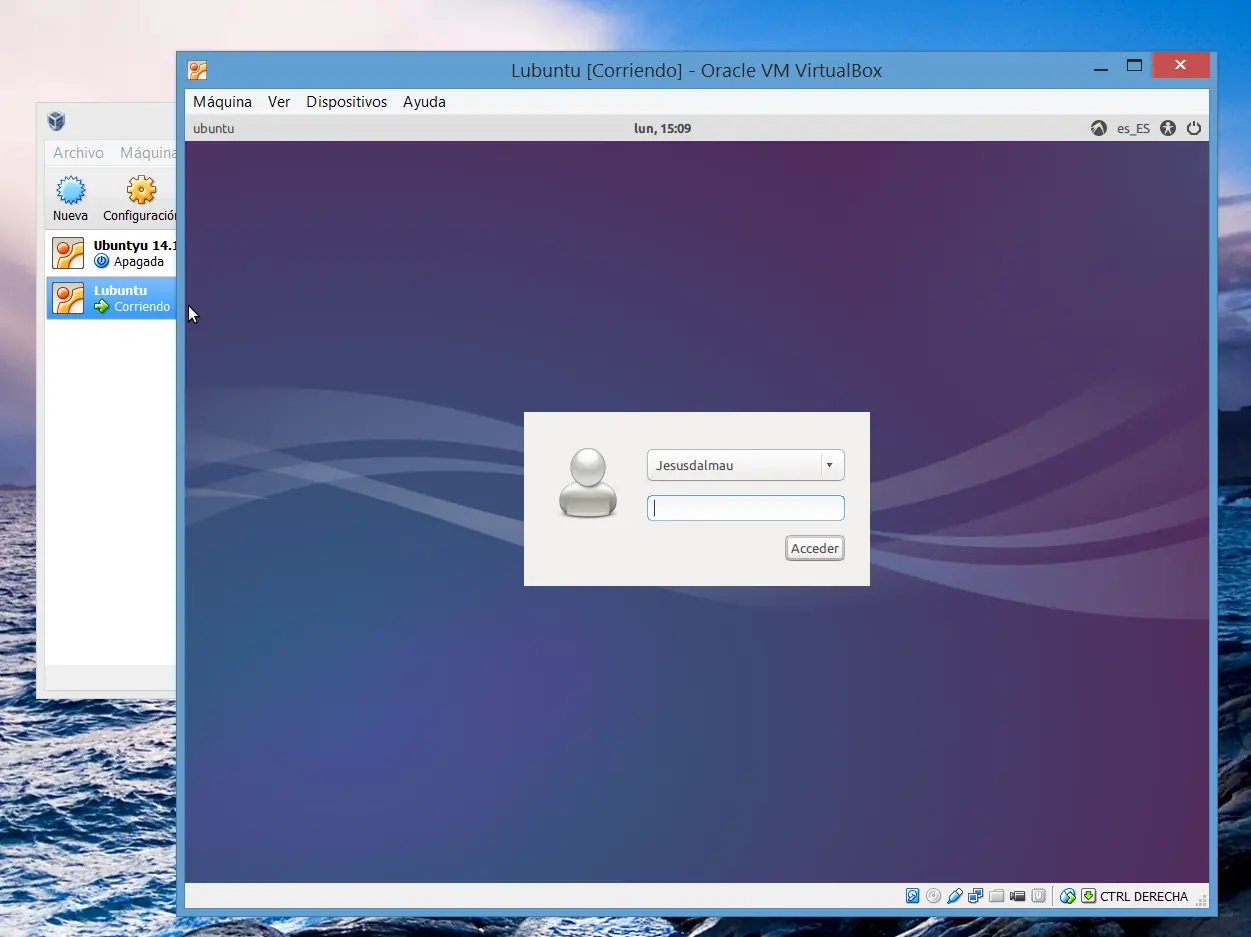Click the power icon on the login bar
1251x937 pixels.
tap(1194, 128)
